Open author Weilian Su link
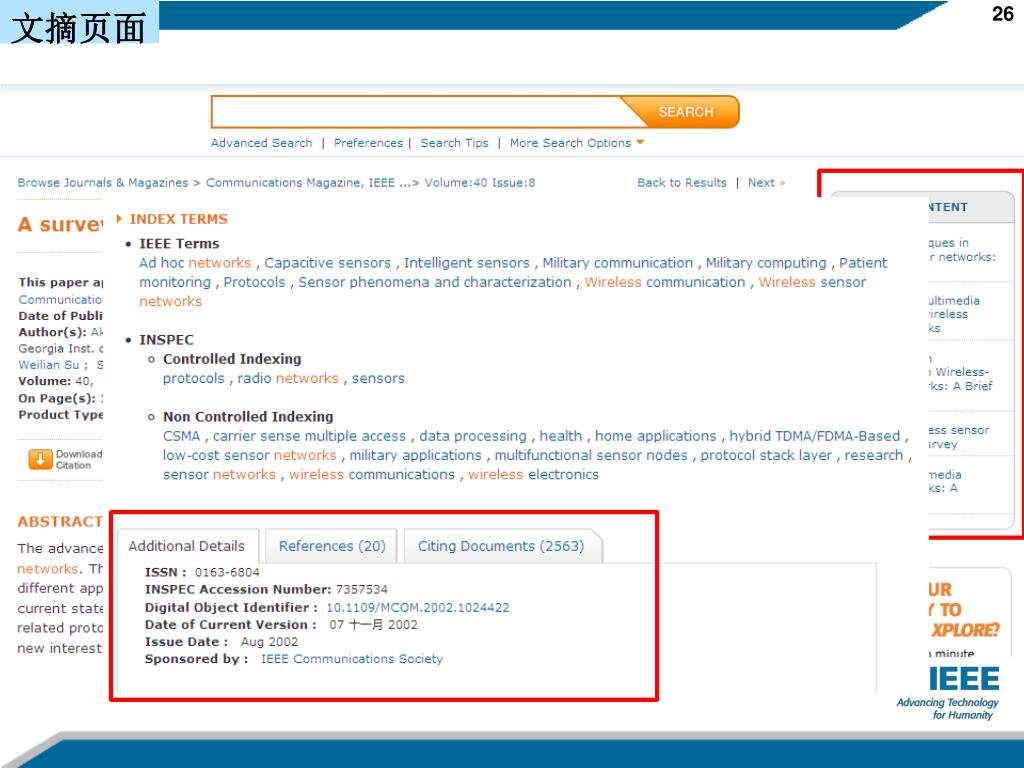Image resolution: width=1024 pixels, height=768 pixels. (48, 365)
